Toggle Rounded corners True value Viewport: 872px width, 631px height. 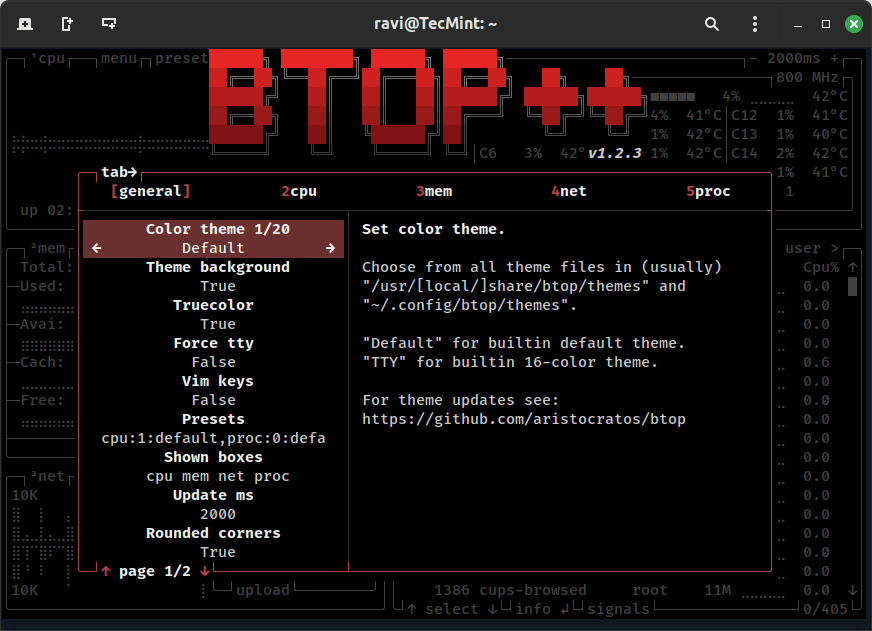(x=218, y=553)
